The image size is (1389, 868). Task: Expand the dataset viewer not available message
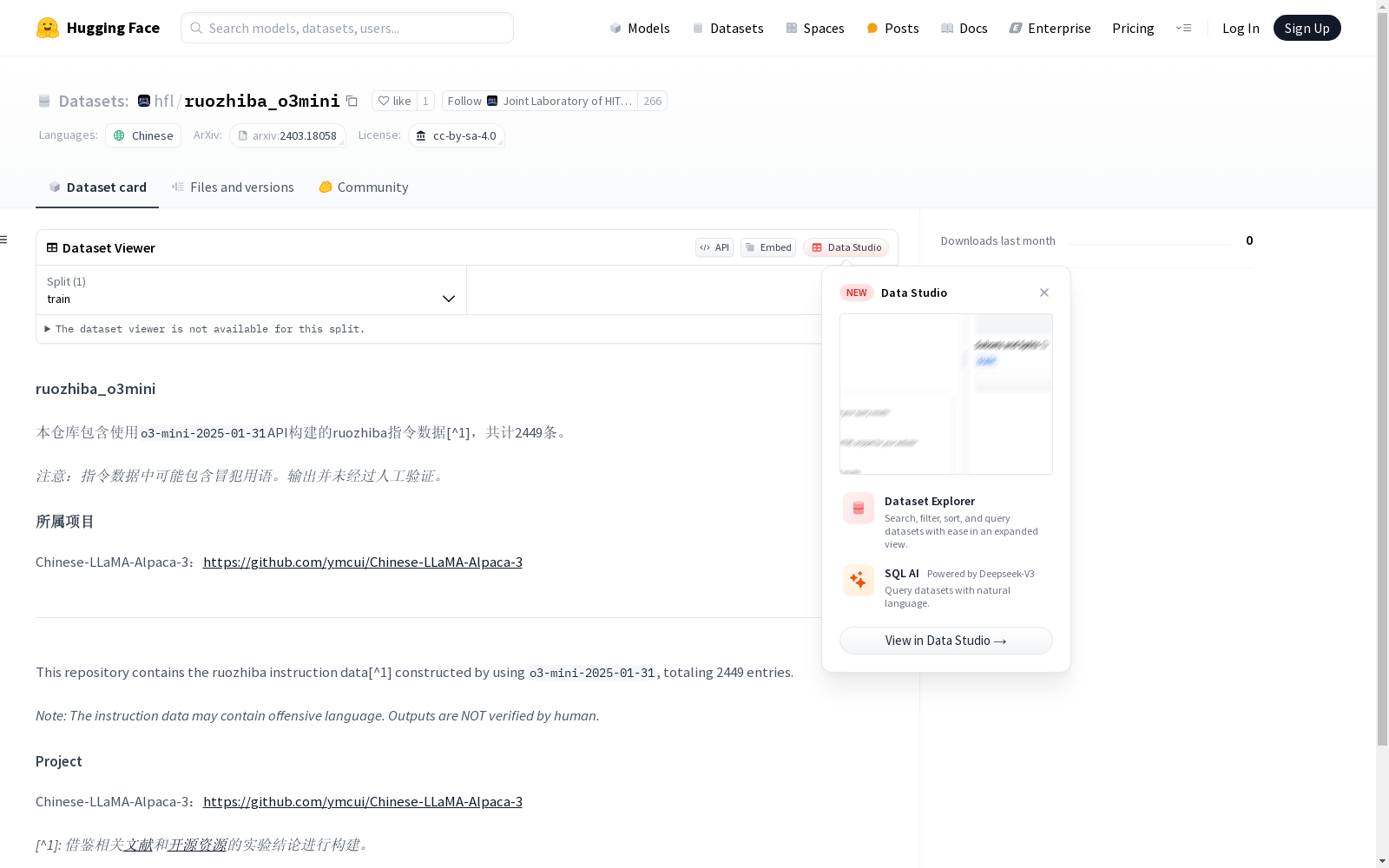tap(205, 329)
